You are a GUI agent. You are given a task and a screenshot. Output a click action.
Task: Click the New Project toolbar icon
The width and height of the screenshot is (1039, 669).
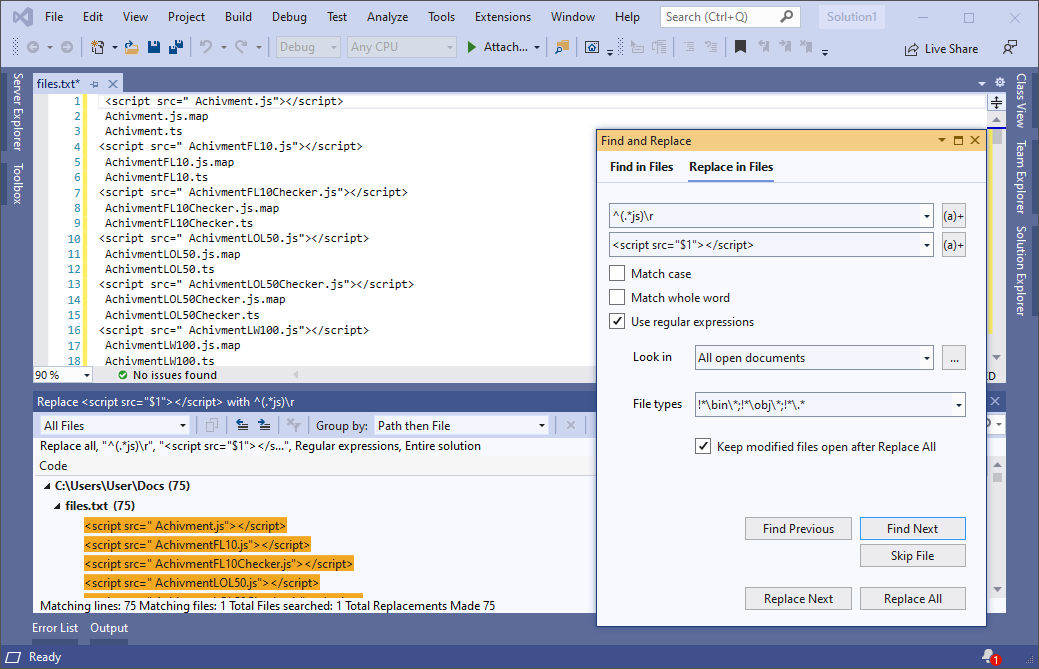tap(97, 47)
